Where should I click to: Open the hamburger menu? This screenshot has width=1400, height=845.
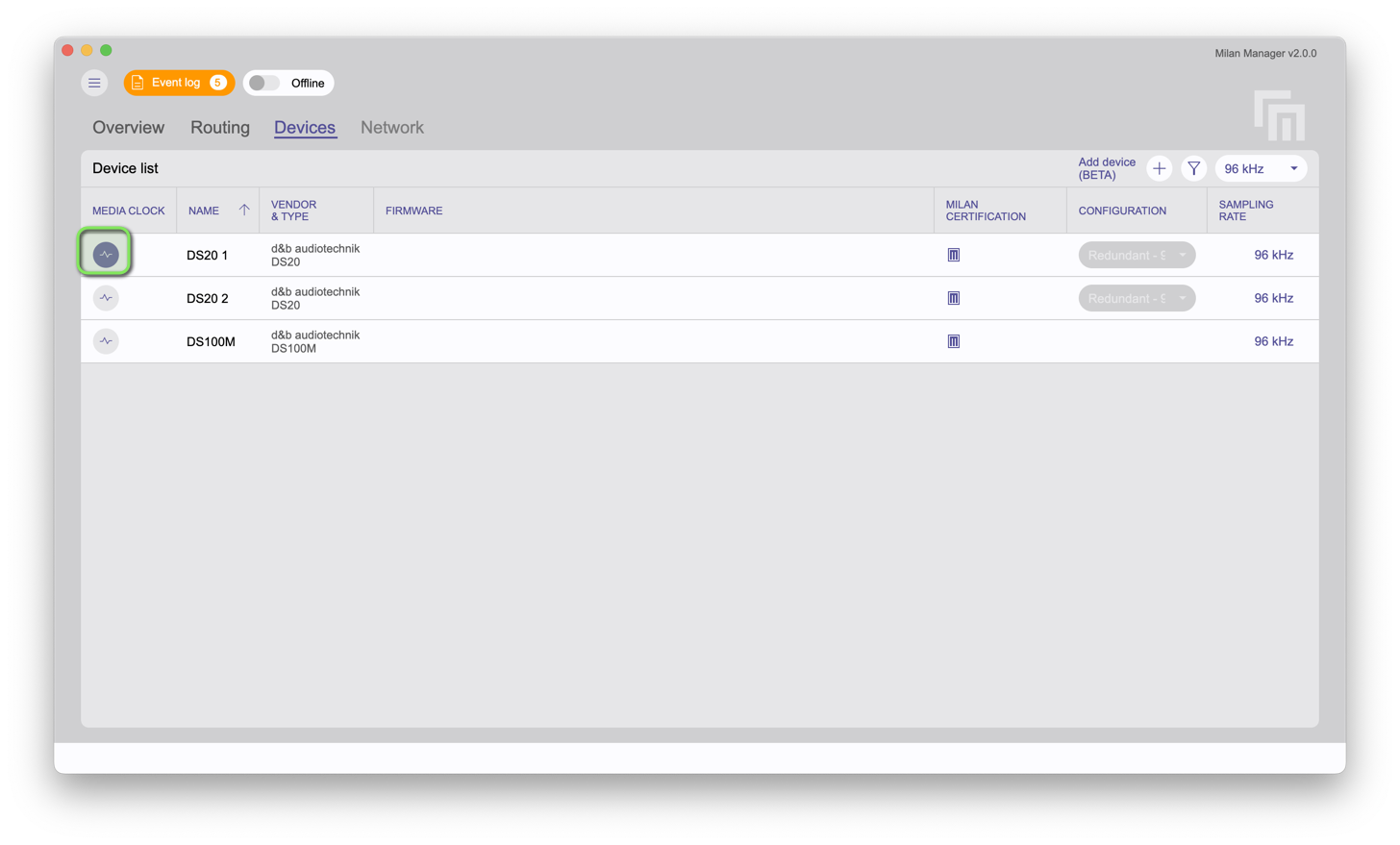(x=94, y=83)
